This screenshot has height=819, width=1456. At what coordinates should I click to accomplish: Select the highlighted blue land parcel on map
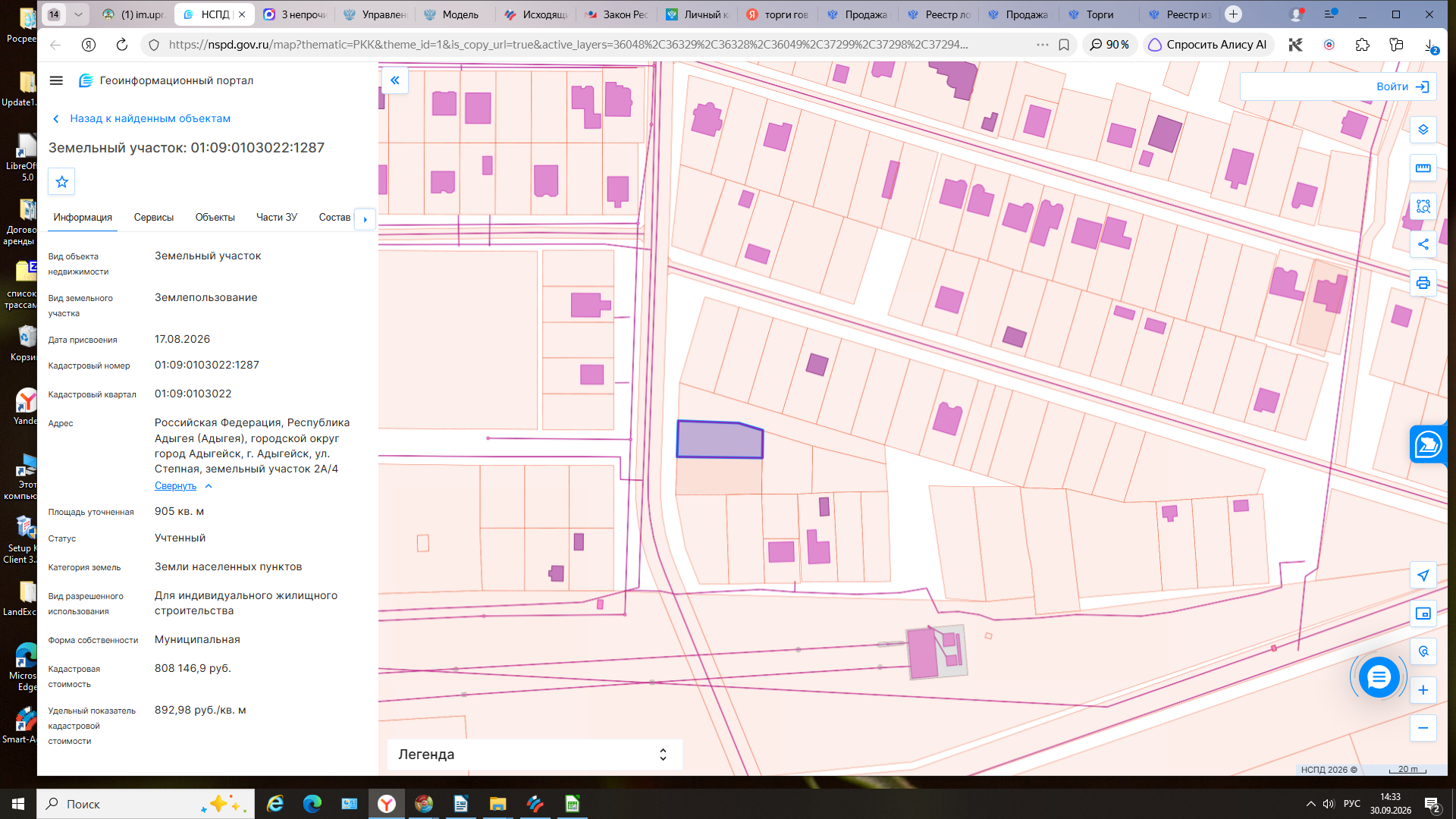[719, 441]
